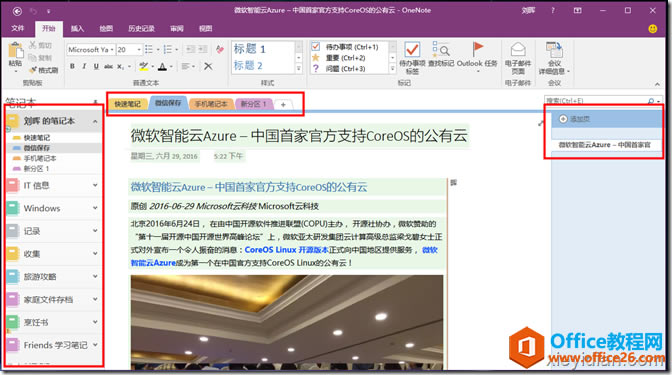Apply bold formatting with the B icon

72,66
